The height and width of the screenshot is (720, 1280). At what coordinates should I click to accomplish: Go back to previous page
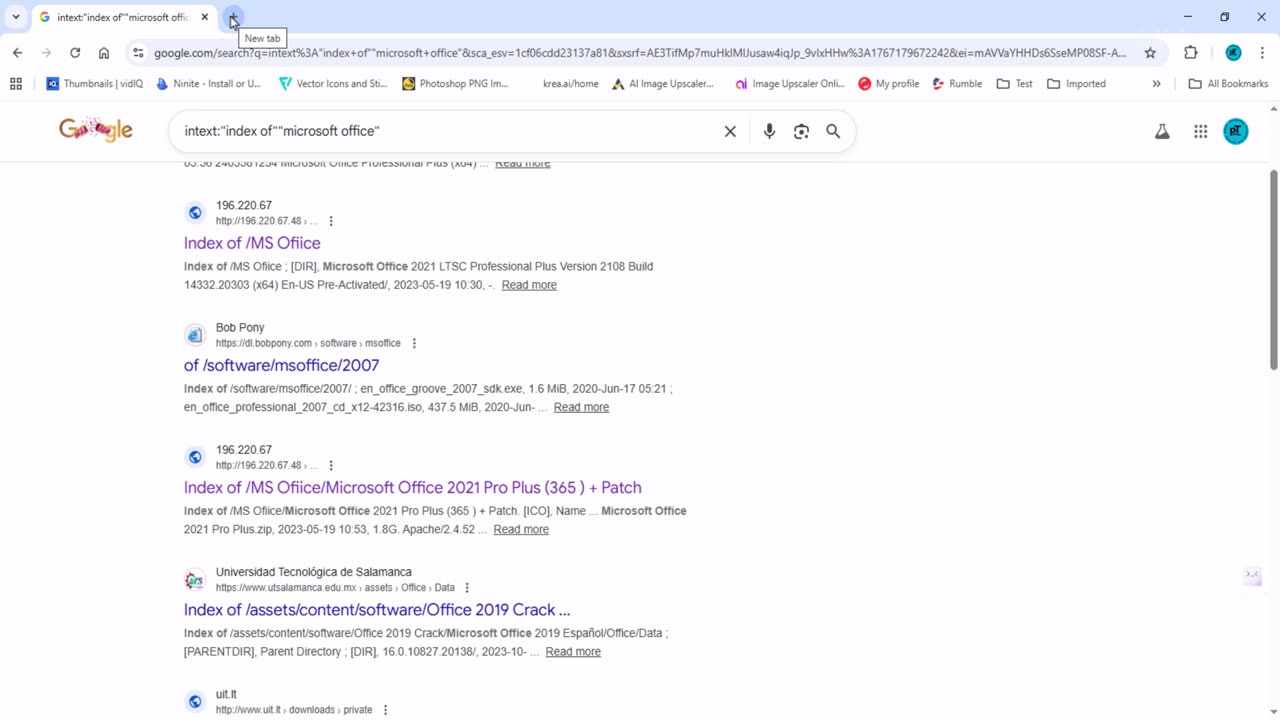point(18,53)
